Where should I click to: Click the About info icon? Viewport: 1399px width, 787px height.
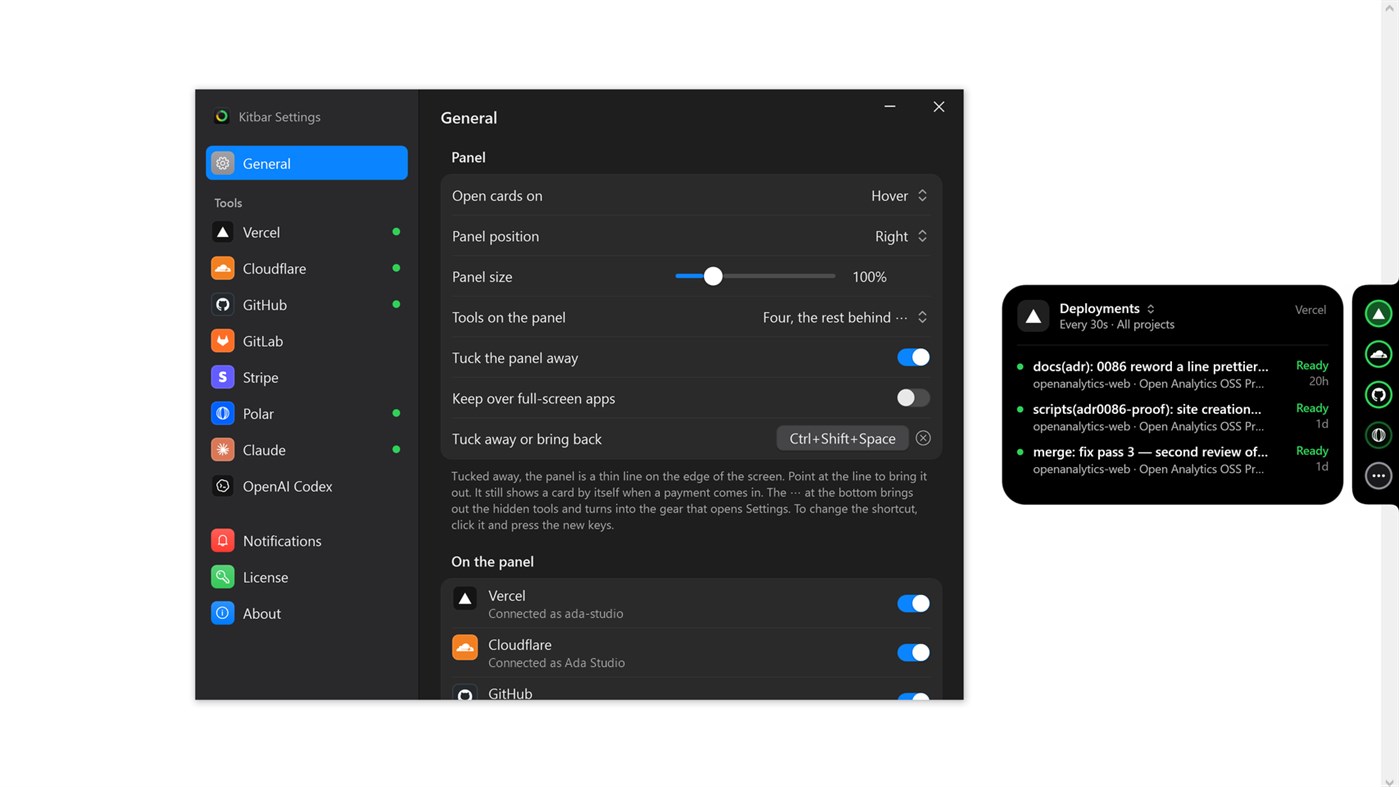[223, 613]
